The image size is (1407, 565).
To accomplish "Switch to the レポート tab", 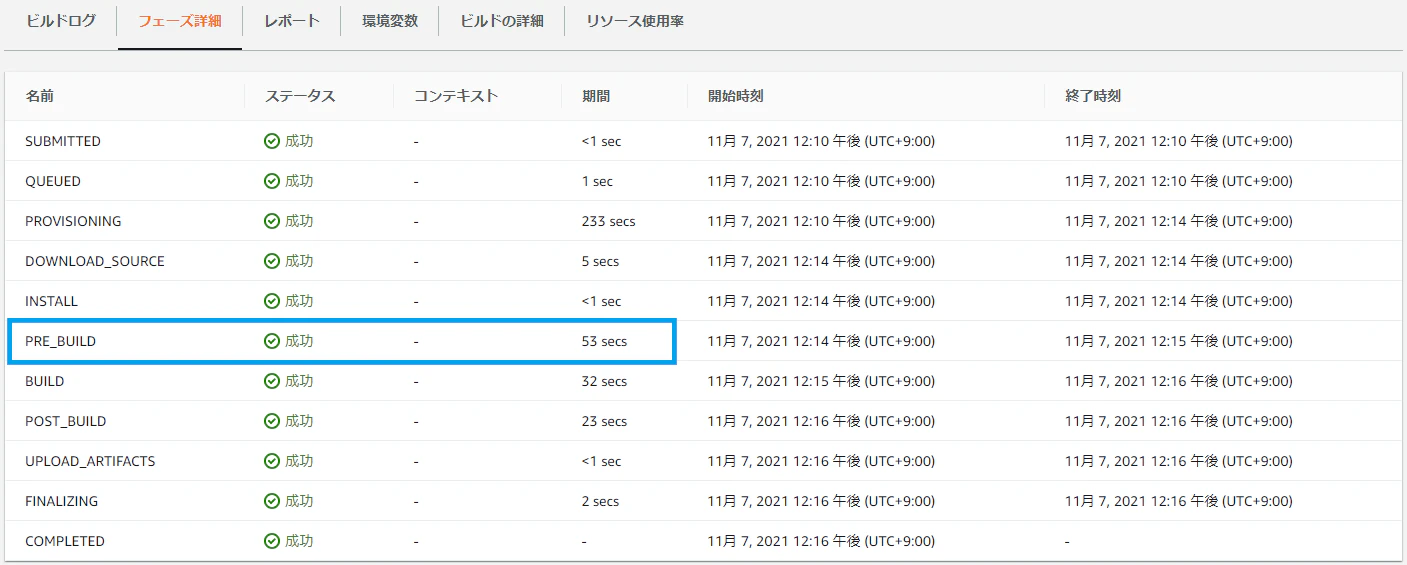I will (x=292, y=21).
